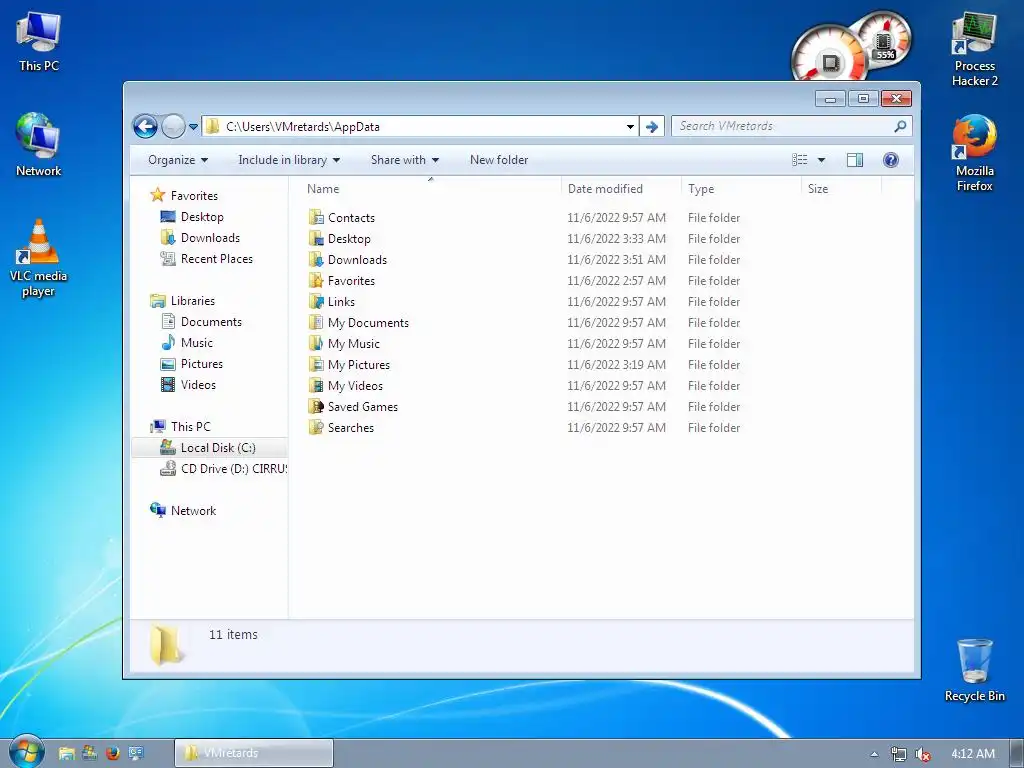Select the My Pictures folder icon
Screen dimensions: 1024x768
316,364
